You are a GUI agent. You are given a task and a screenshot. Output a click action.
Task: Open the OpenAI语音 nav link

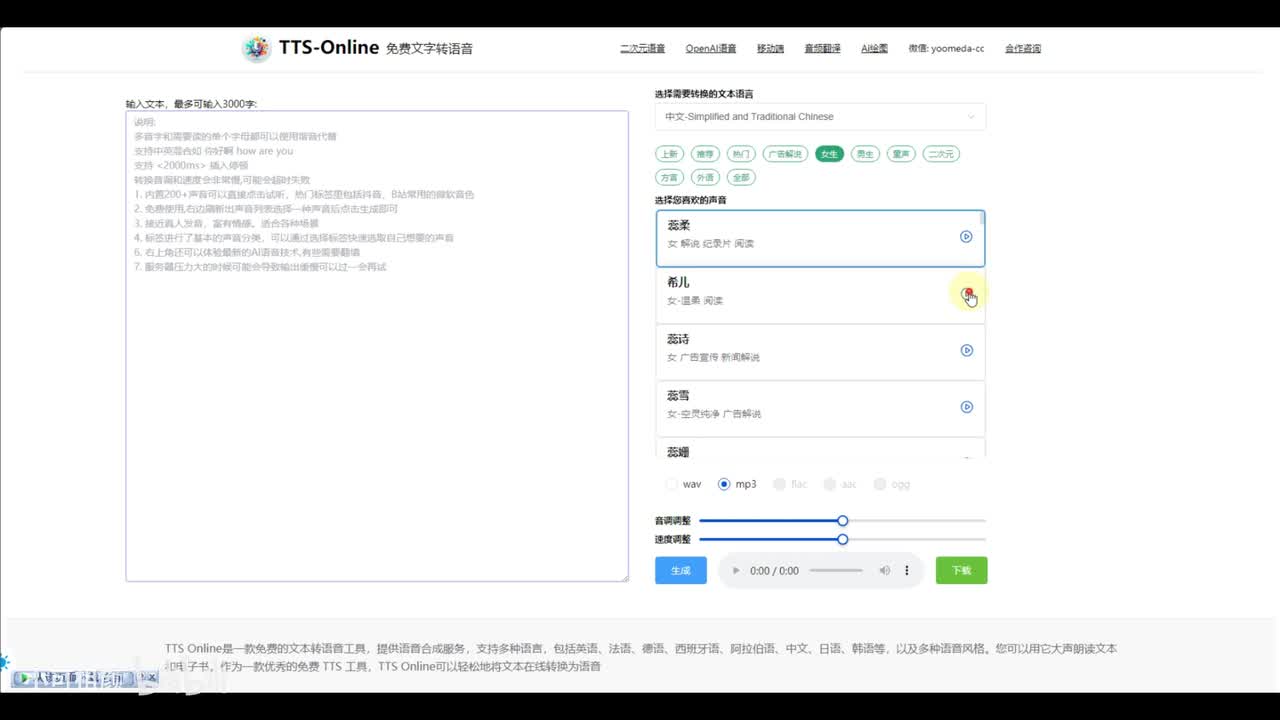tap(710, 48)
